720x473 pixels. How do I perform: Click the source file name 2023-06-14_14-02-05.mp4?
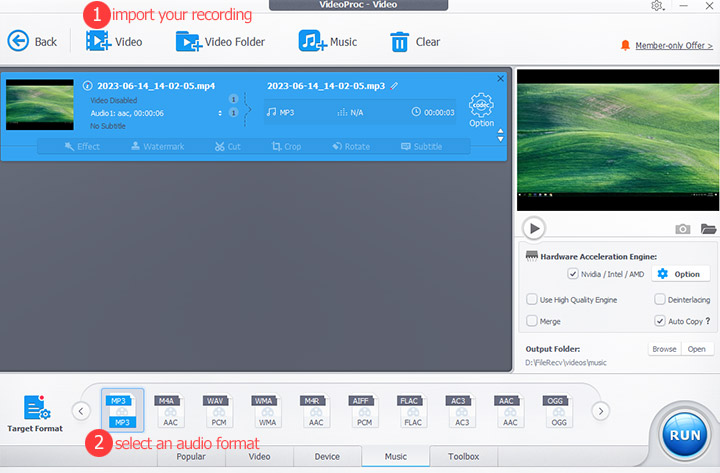tap(156, 86)
